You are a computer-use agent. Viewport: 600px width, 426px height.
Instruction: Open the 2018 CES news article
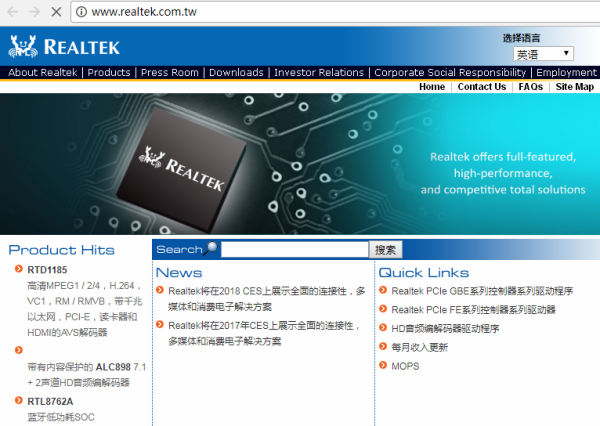point(267,299)
